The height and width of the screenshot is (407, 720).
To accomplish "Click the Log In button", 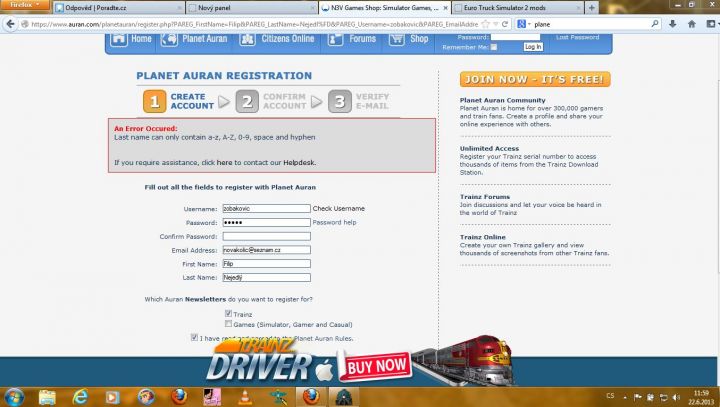I will point(533,47).
